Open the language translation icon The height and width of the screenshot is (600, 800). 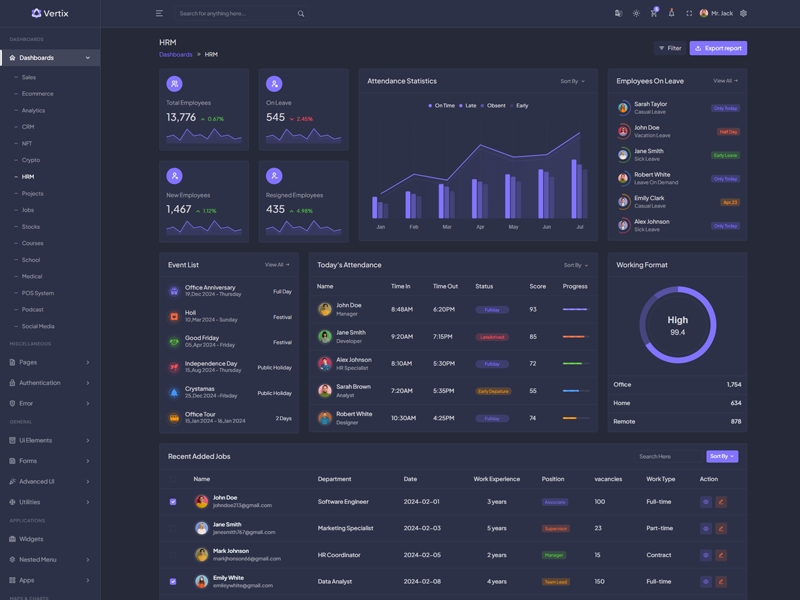pos(618,13)
